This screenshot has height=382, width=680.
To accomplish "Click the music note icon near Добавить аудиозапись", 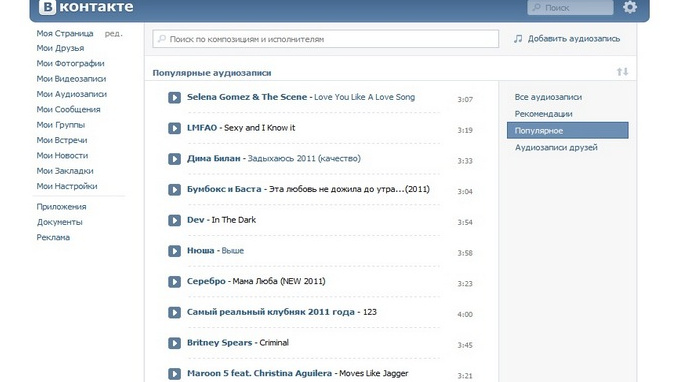I will pos(518,39).
